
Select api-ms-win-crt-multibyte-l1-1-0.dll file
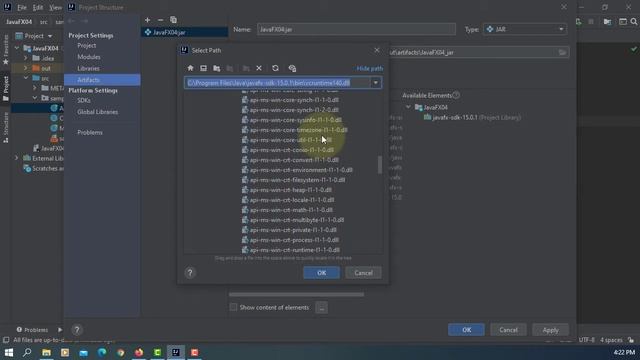point(296,220)
